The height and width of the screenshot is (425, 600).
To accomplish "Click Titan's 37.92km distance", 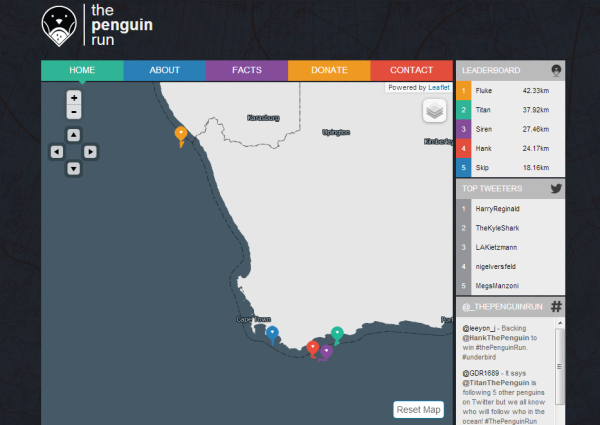I will pyautogui.click(x=536, y=110).
